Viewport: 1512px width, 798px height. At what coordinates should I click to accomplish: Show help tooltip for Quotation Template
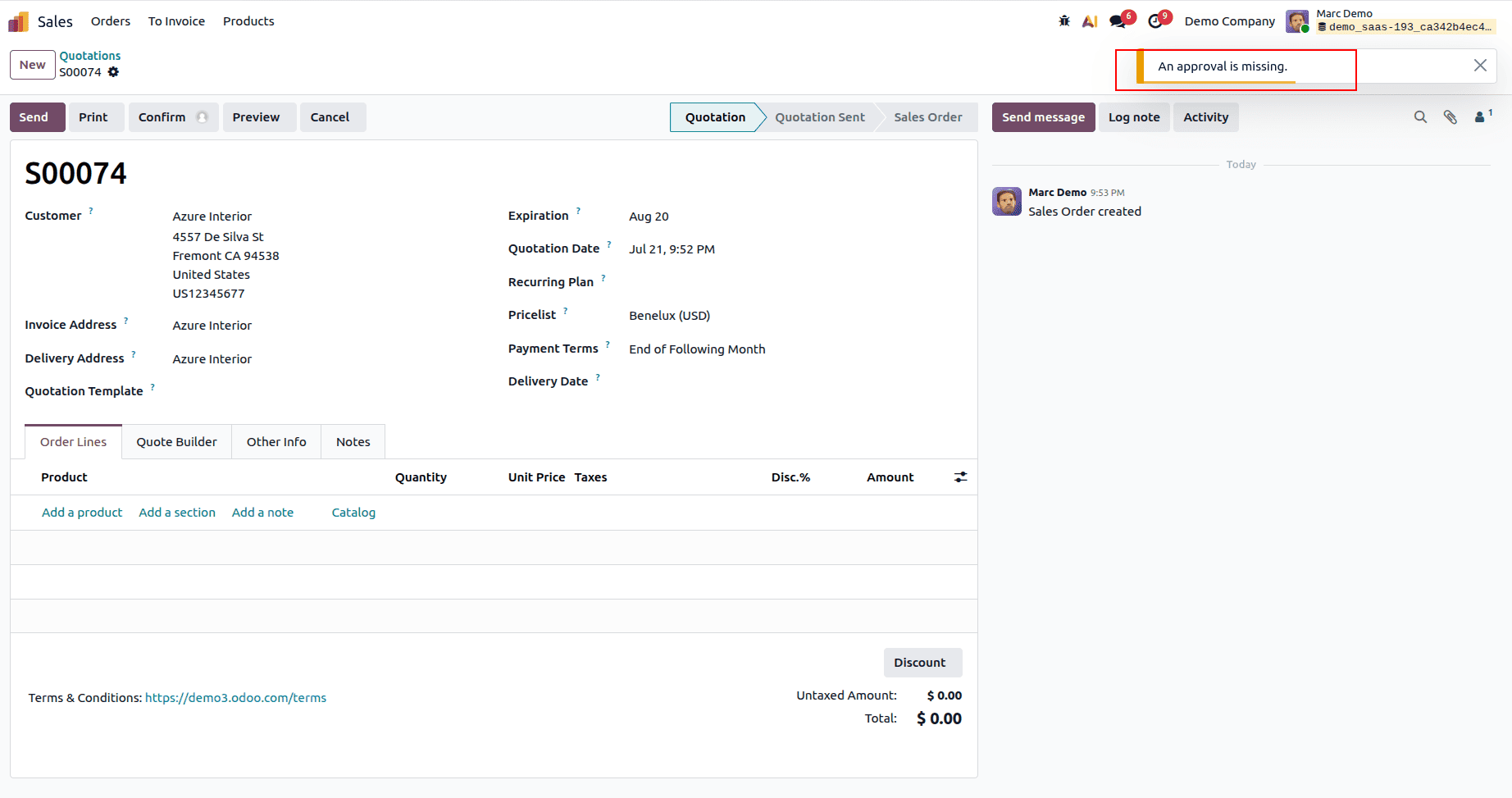(153, 386)
